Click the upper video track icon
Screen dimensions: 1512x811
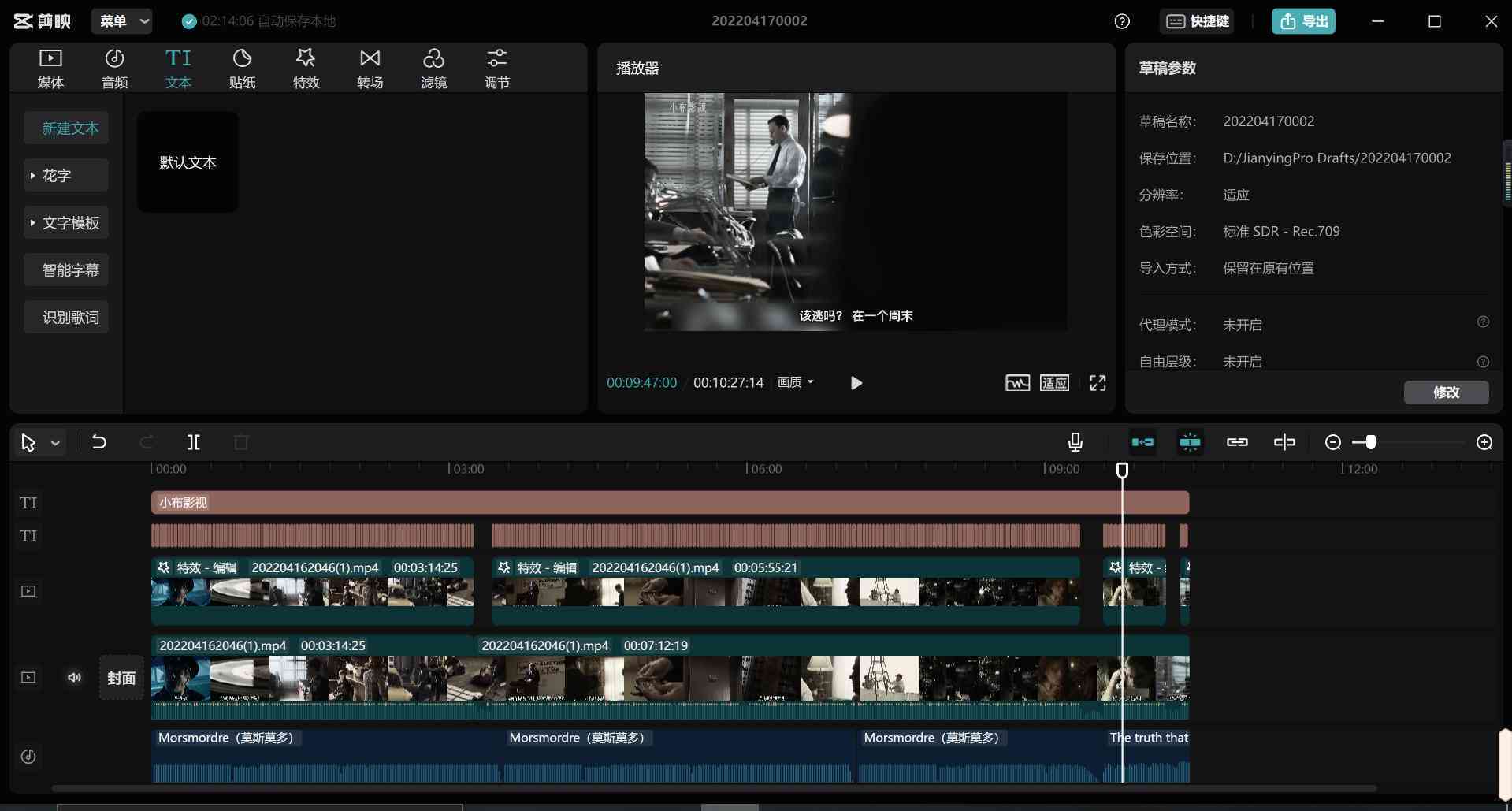point(28,591)
